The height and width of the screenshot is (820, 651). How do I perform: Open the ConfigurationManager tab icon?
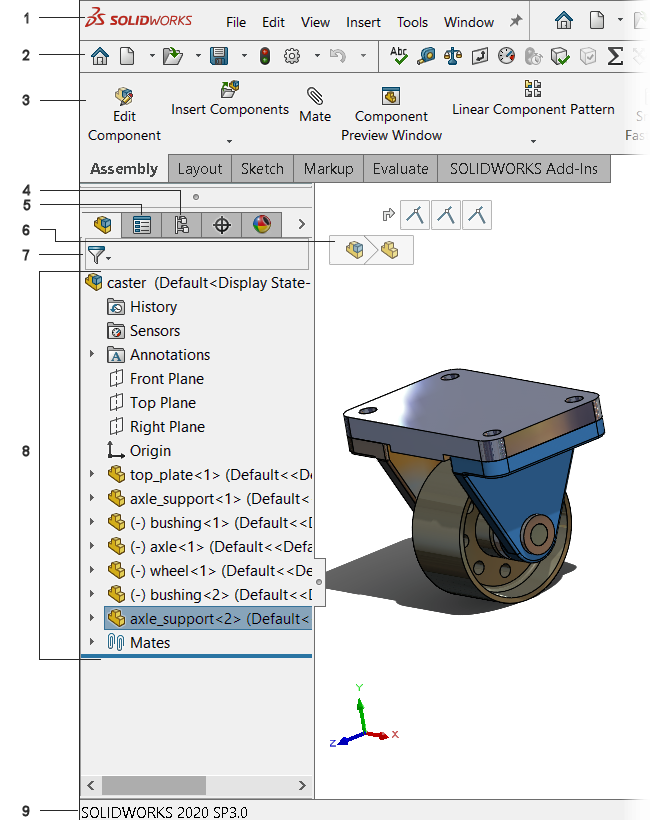182,225
